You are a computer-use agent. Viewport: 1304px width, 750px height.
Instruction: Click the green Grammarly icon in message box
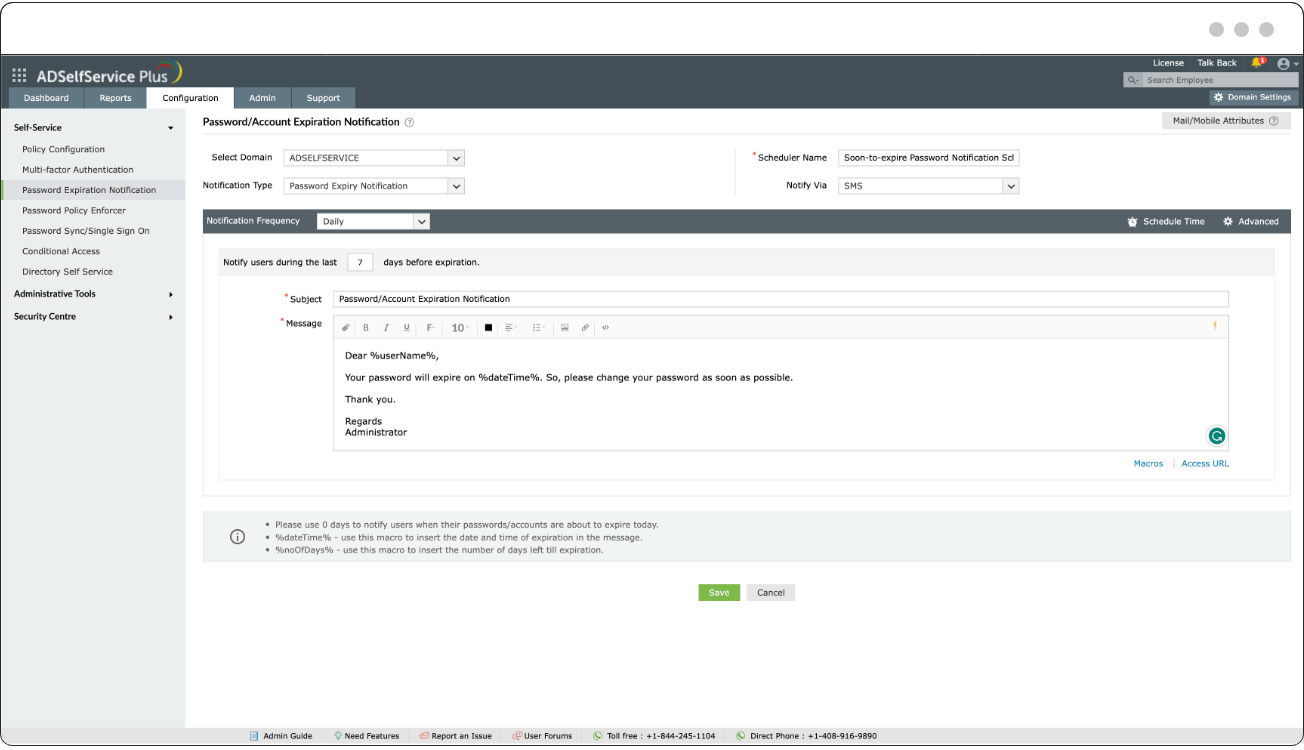pyautogui.click(x=1217, y=436)
